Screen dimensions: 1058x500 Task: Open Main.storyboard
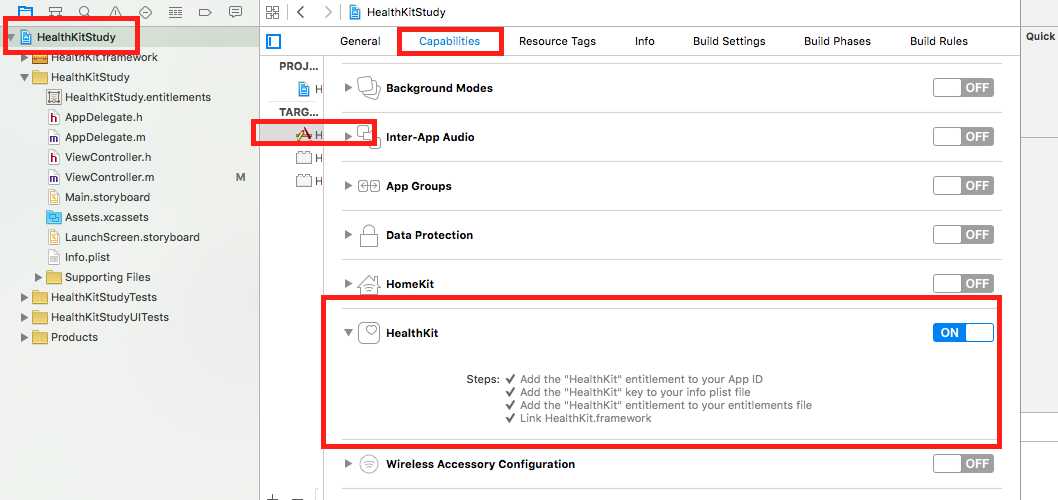pos(107,197)
